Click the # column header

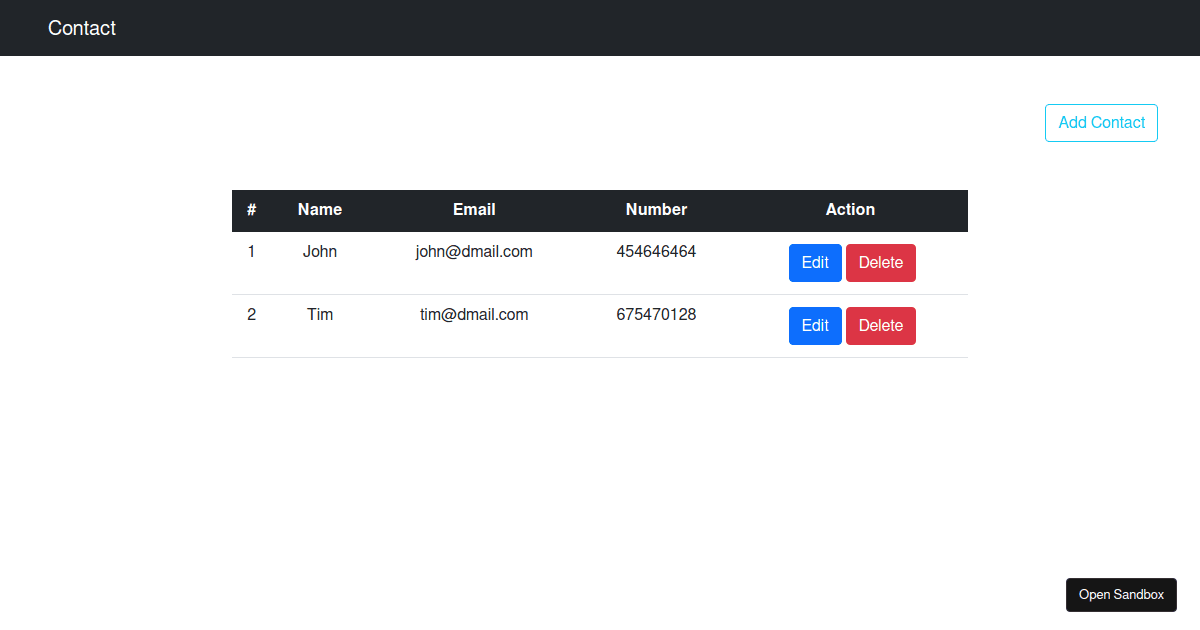[x=251, y=210]
